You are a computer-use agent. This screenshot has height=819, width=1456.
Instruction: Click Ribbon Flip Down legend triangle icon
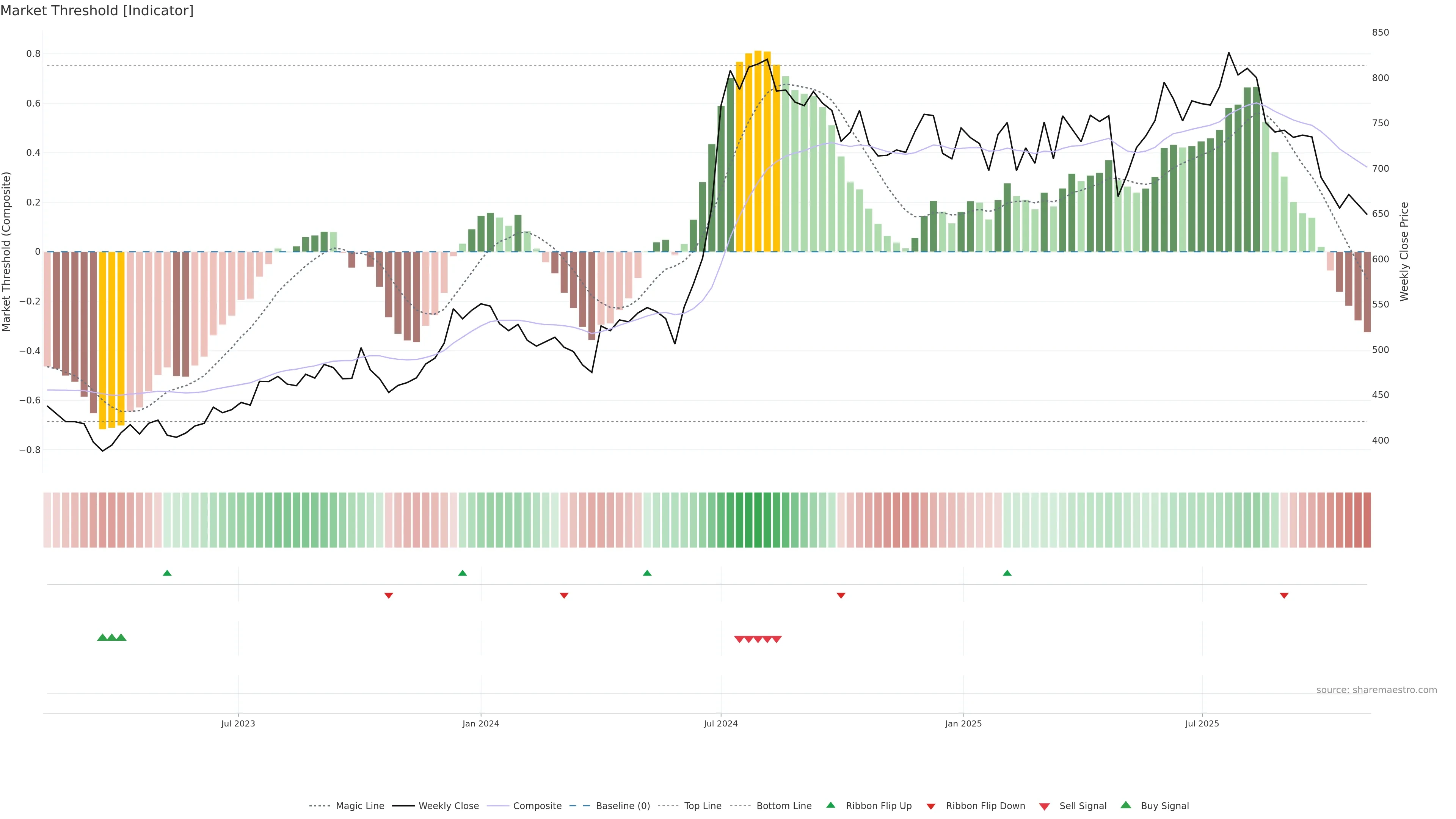tap(930, 806)
